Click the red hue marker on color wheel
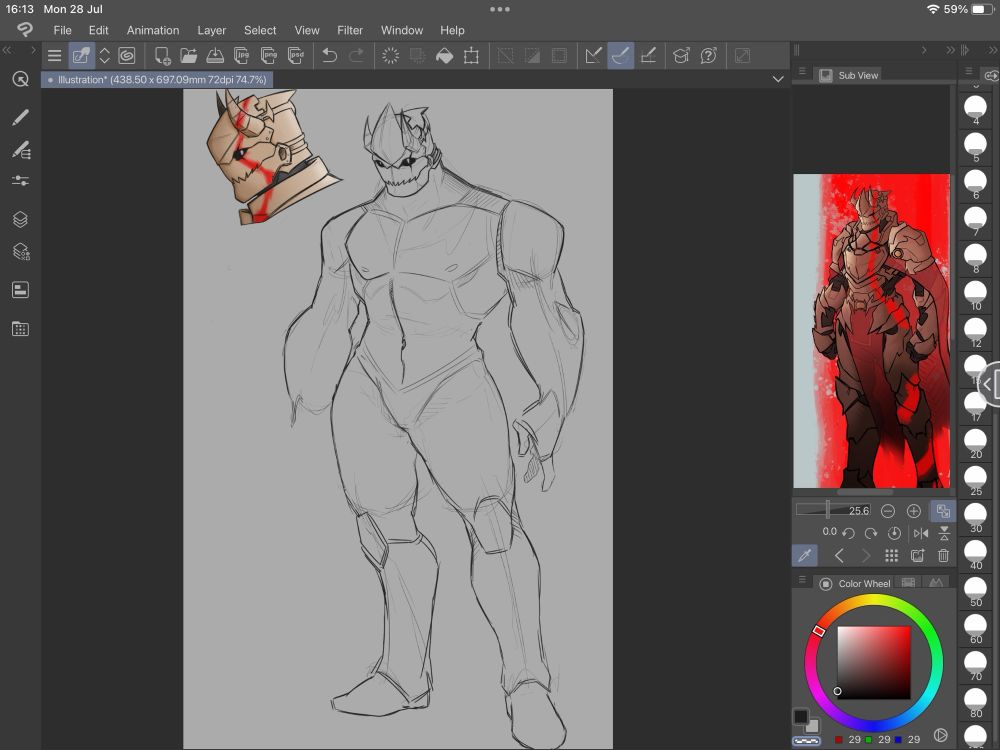Screen dimensions: 1000x750 point(819,631)
